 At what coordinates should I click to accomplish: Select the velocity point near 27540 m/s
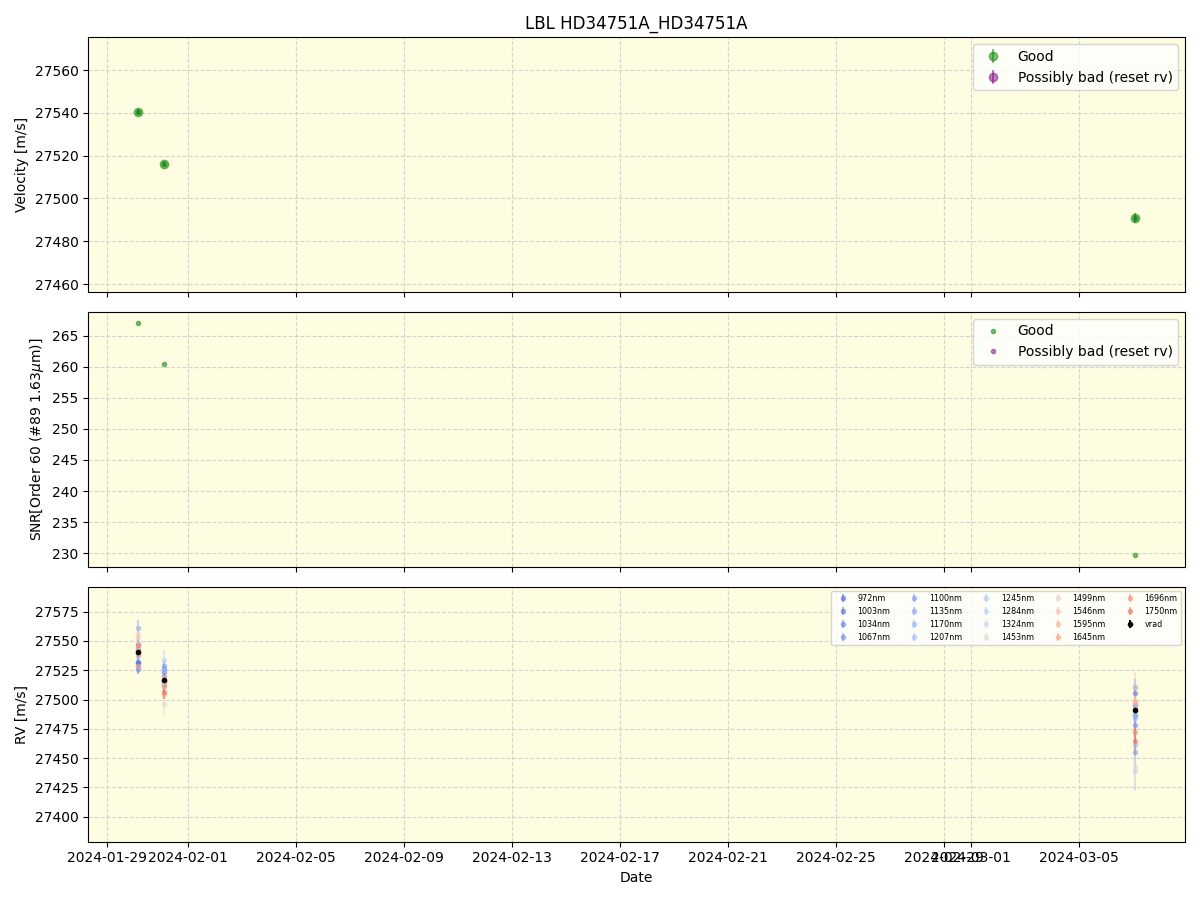pos(138,112)
